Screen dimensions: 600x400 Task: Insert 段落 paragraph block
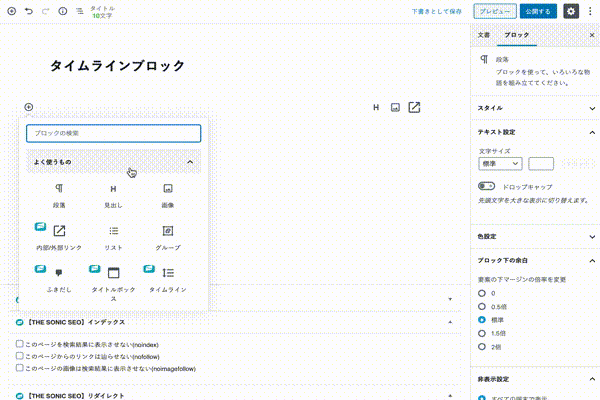59,196
